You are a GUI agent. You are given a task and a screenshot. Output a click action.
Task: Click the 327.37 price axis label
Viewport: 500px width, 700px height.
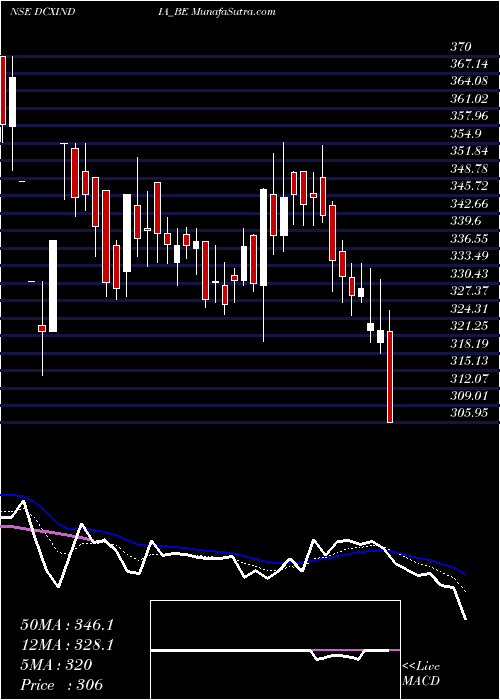point(468,291)
